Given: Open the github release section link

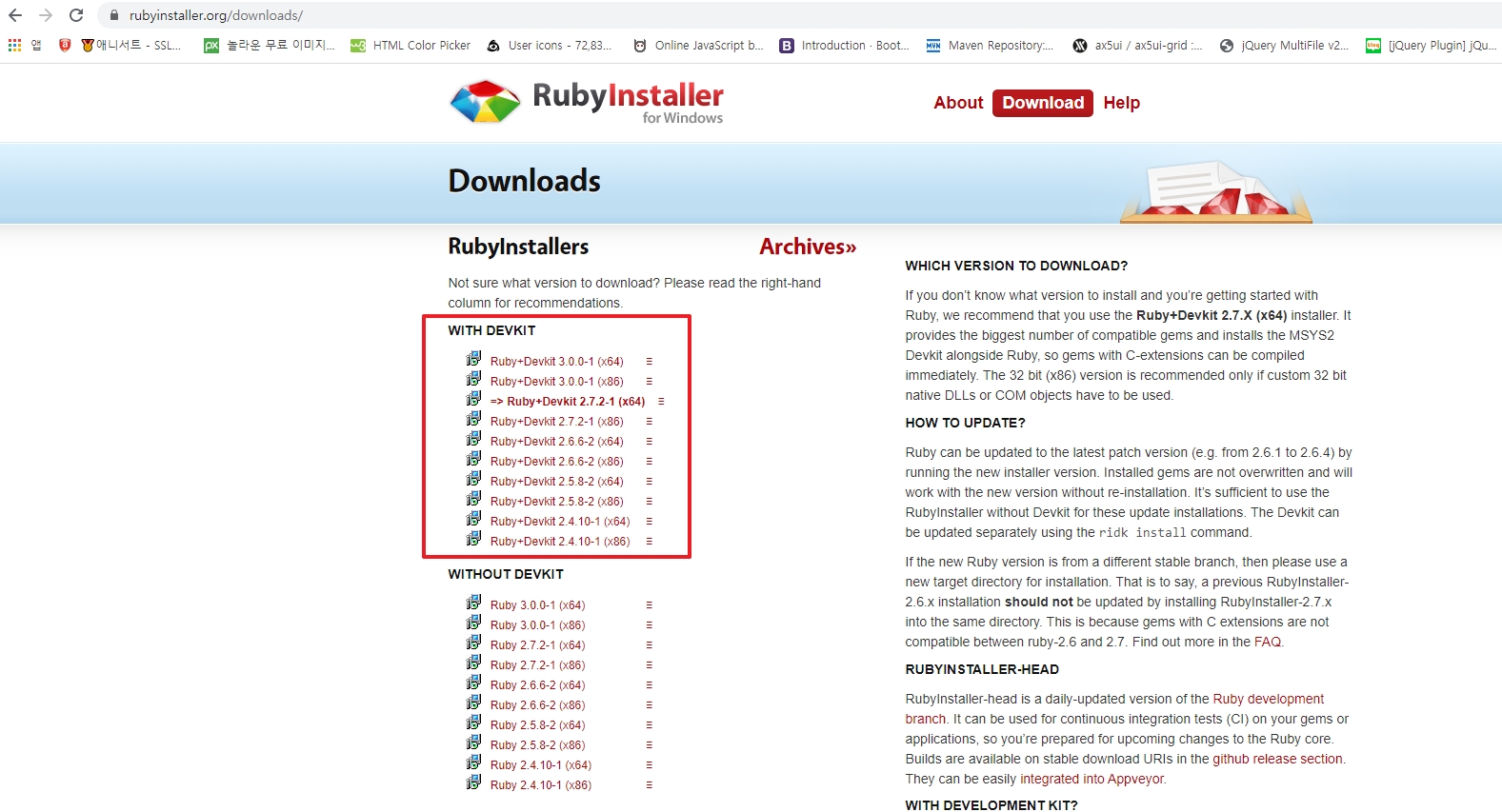Looking at the screenshot, I should [1277, 759].
